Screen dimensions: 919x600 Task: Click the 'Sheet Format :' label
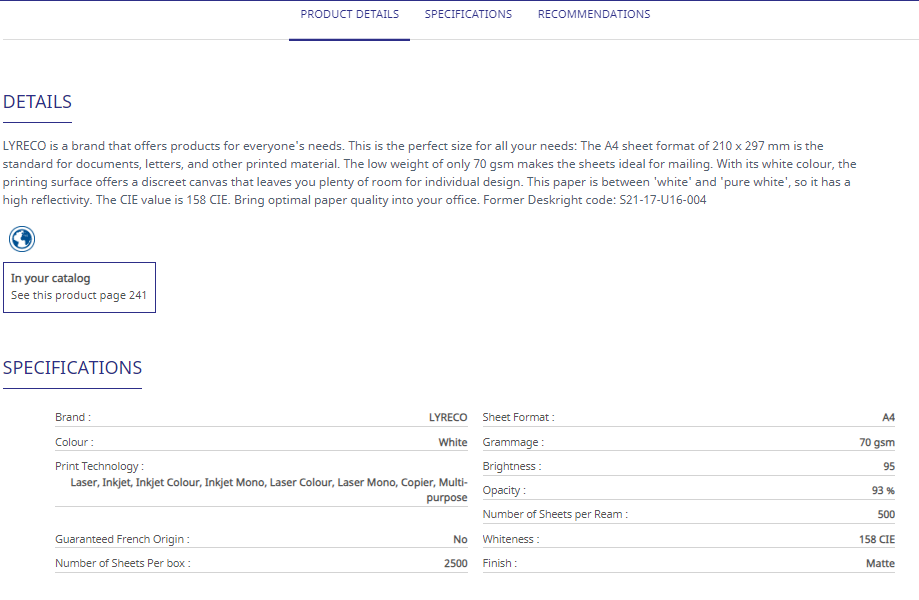click(x=518, y=417)
